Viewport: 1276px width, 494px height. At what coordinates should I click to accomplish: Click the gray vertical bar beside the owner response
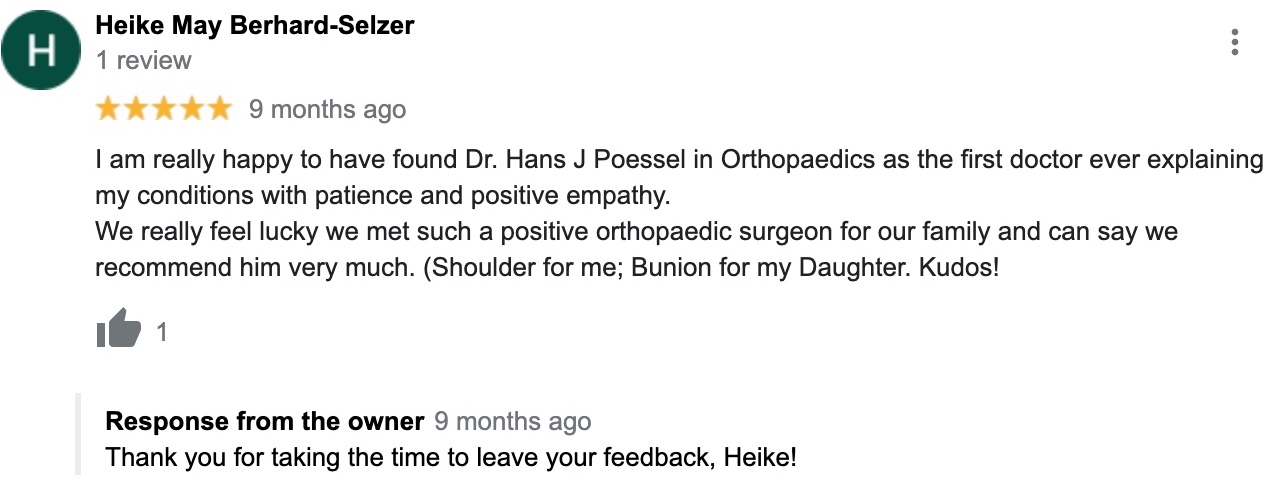(77, 435)
